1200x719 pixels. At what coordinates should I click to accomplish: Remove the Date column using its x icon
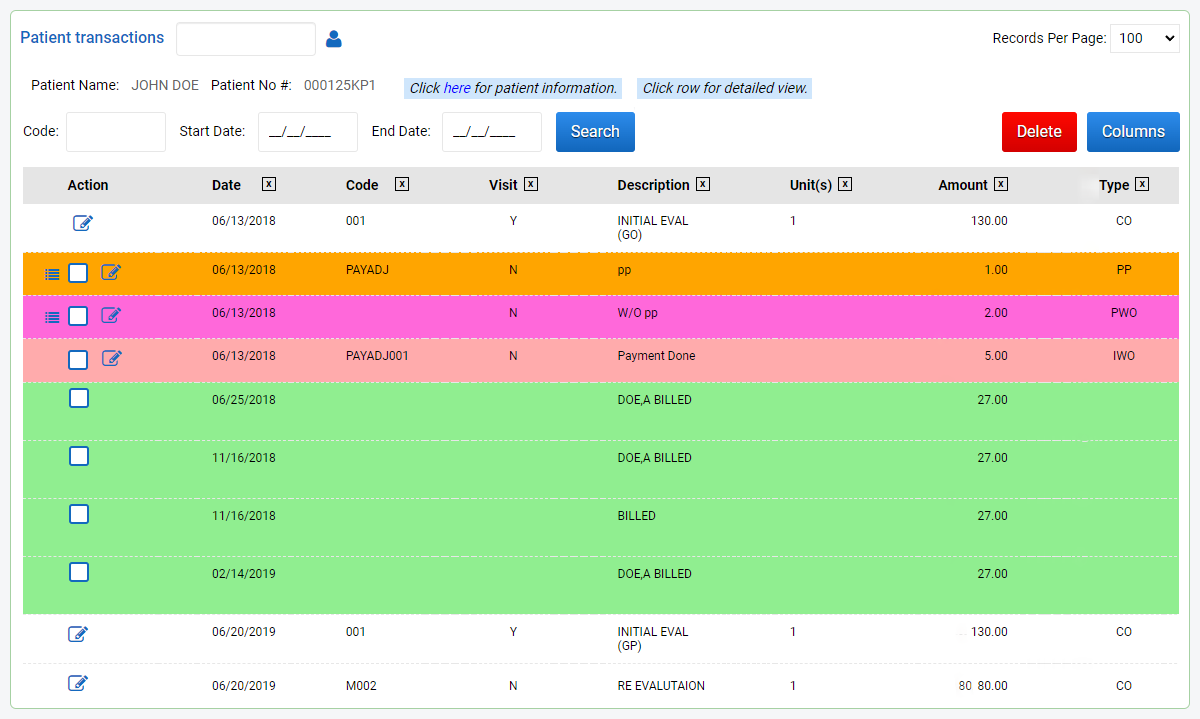coord(268,184)
